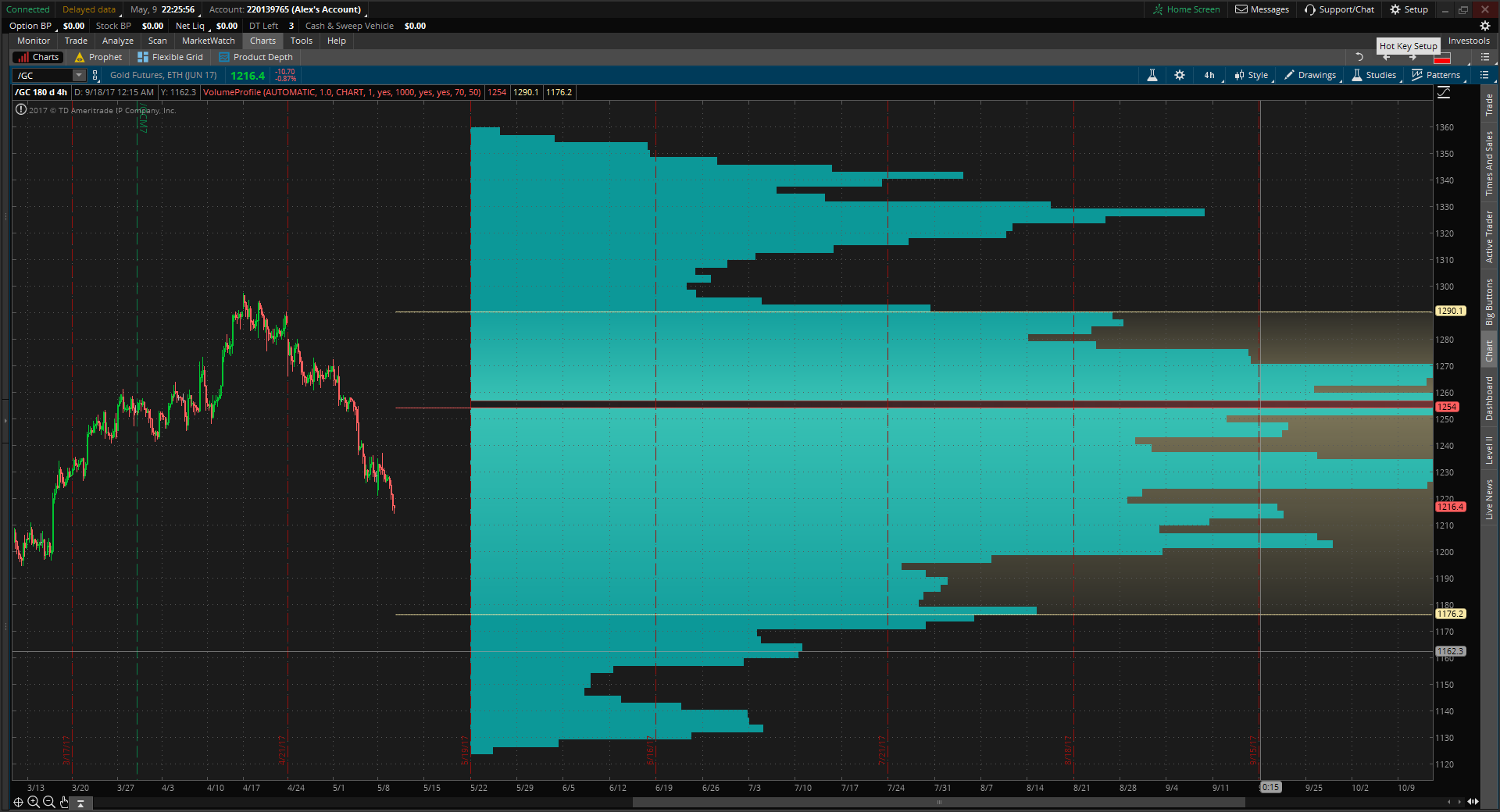Click the /GC 180 d 4h label

tap(41, 92)
